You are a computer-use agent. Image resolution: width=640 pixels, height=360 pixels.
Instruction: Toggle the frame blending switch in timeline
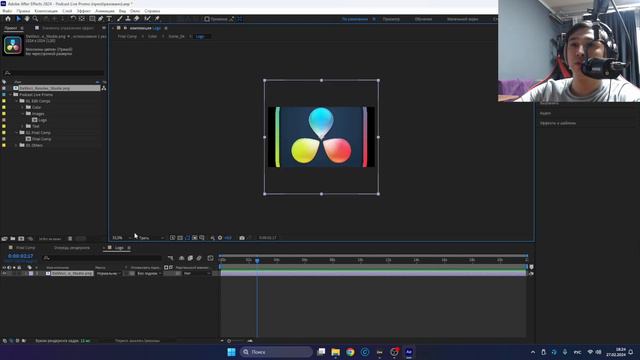pos(190,258)
